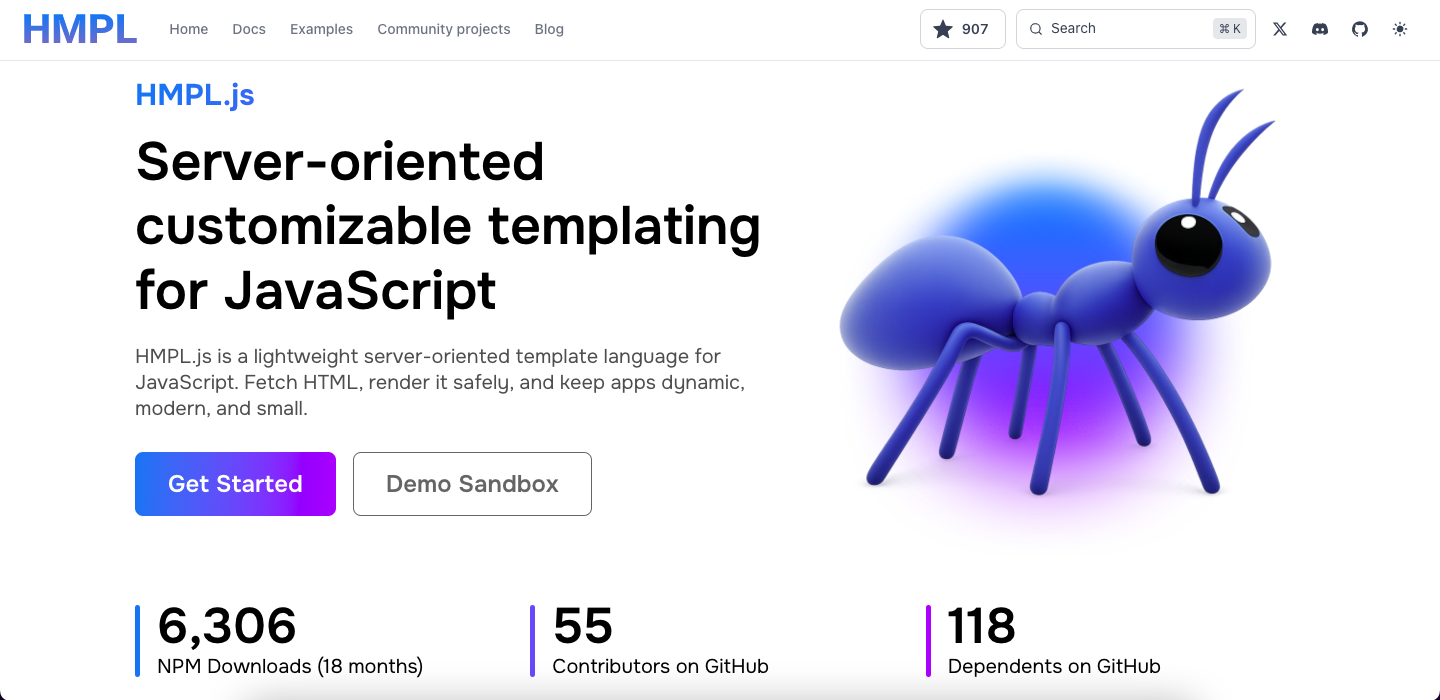The height and width of the screenshot is (700, 1440).
Task: Open the X (Twitter) icon link
Action: click(x=1280, y=29)
